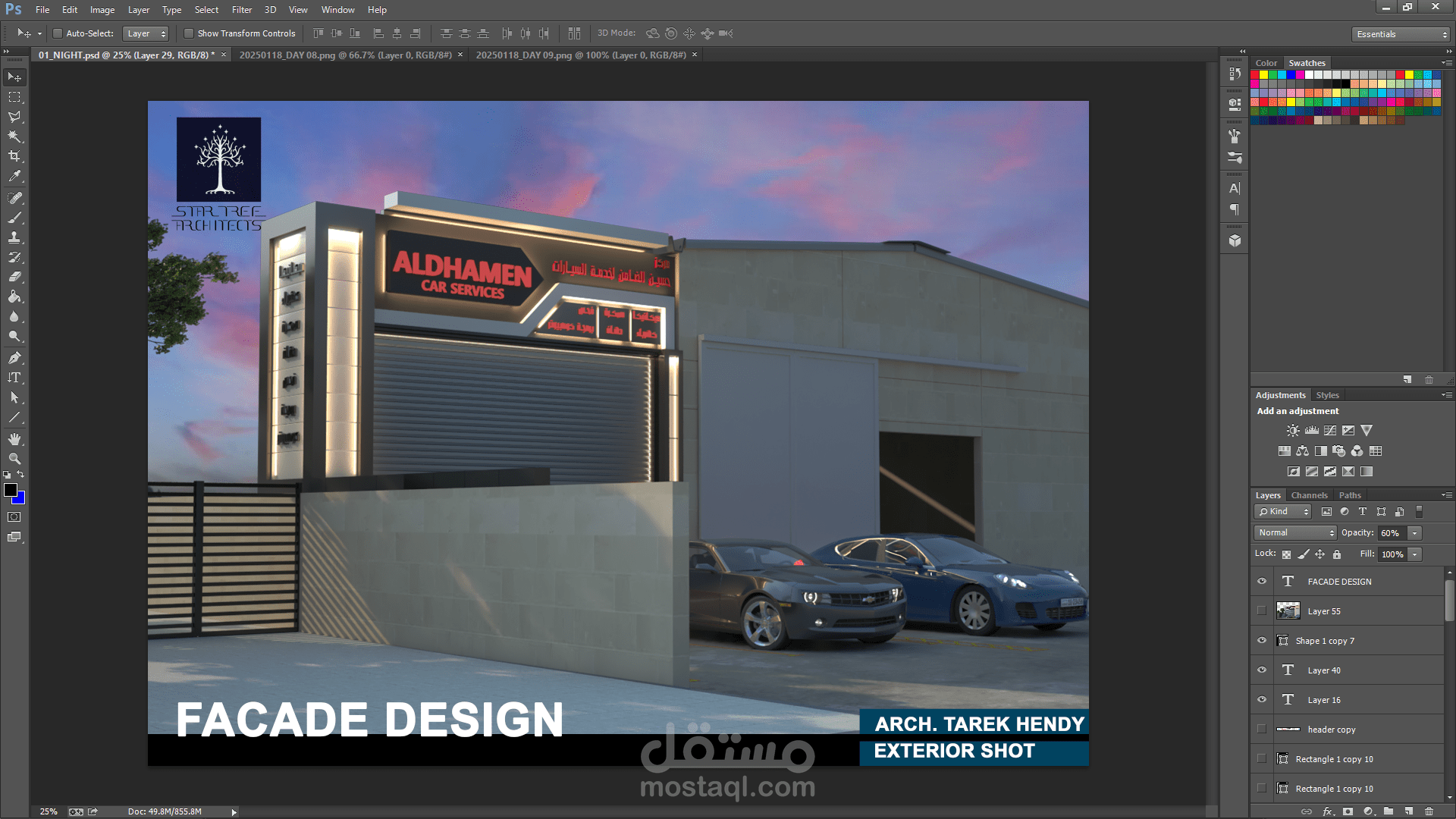Show the header copy layer

[x=1262, y=730]
